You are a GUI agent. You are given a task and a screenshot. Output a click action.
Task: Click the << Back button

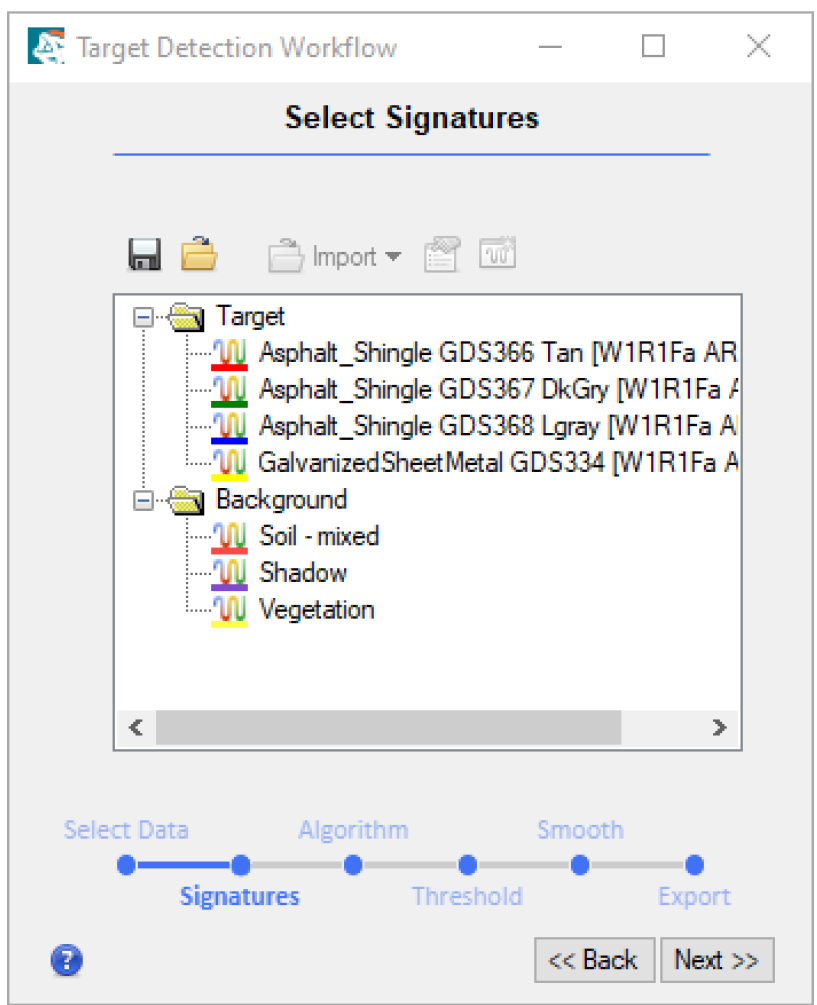point(594,960)
